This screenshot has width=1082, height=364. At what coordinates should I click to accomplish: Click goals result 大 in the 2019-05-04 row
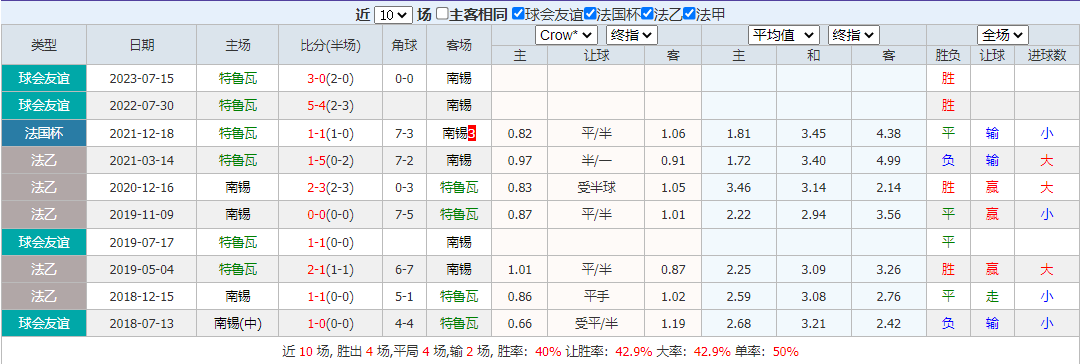pyautogui.click(x=1047, y=269)
